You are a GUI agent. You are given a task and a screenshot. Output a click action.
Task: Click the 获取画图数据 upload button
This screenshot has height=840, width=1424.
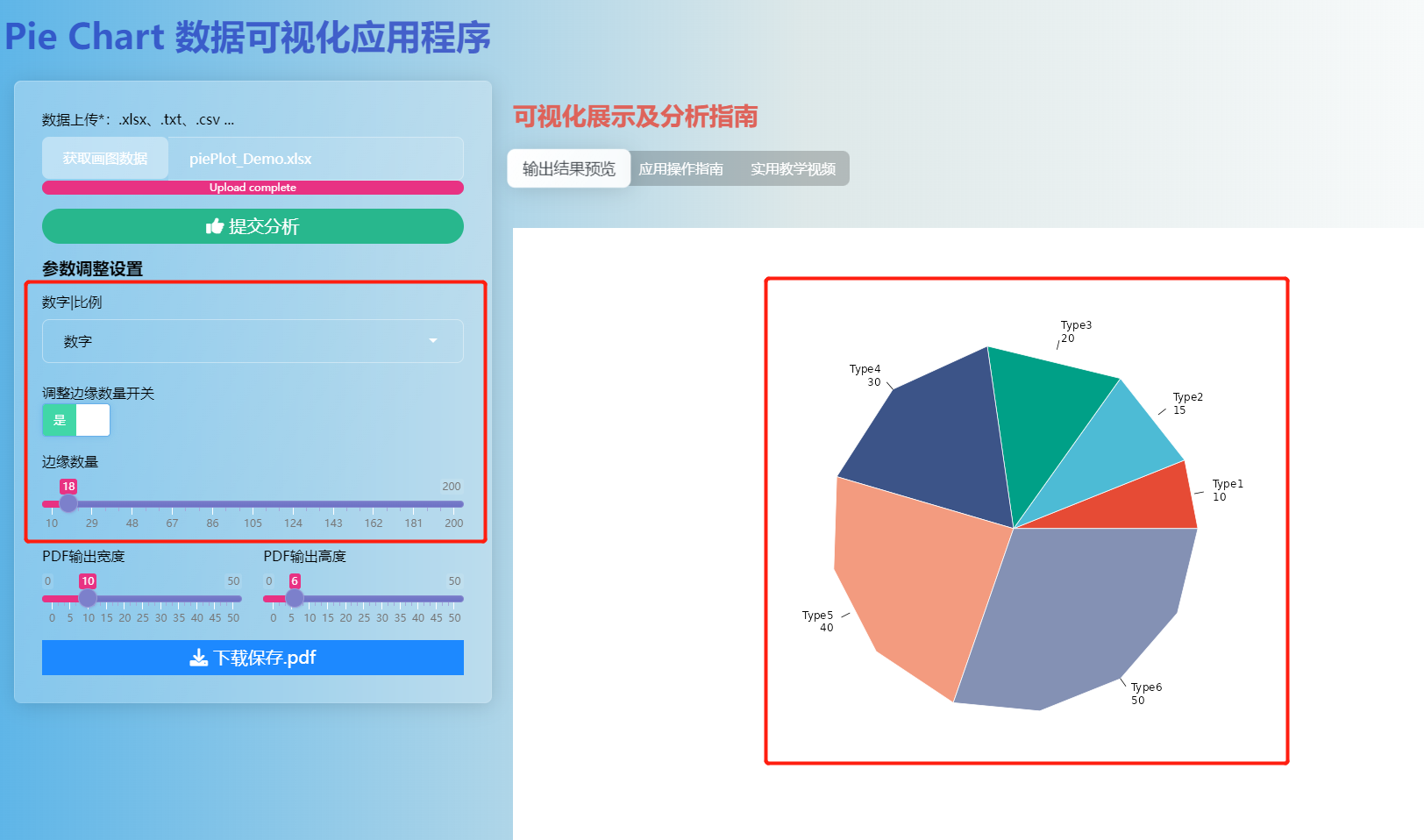coord(104,158)
